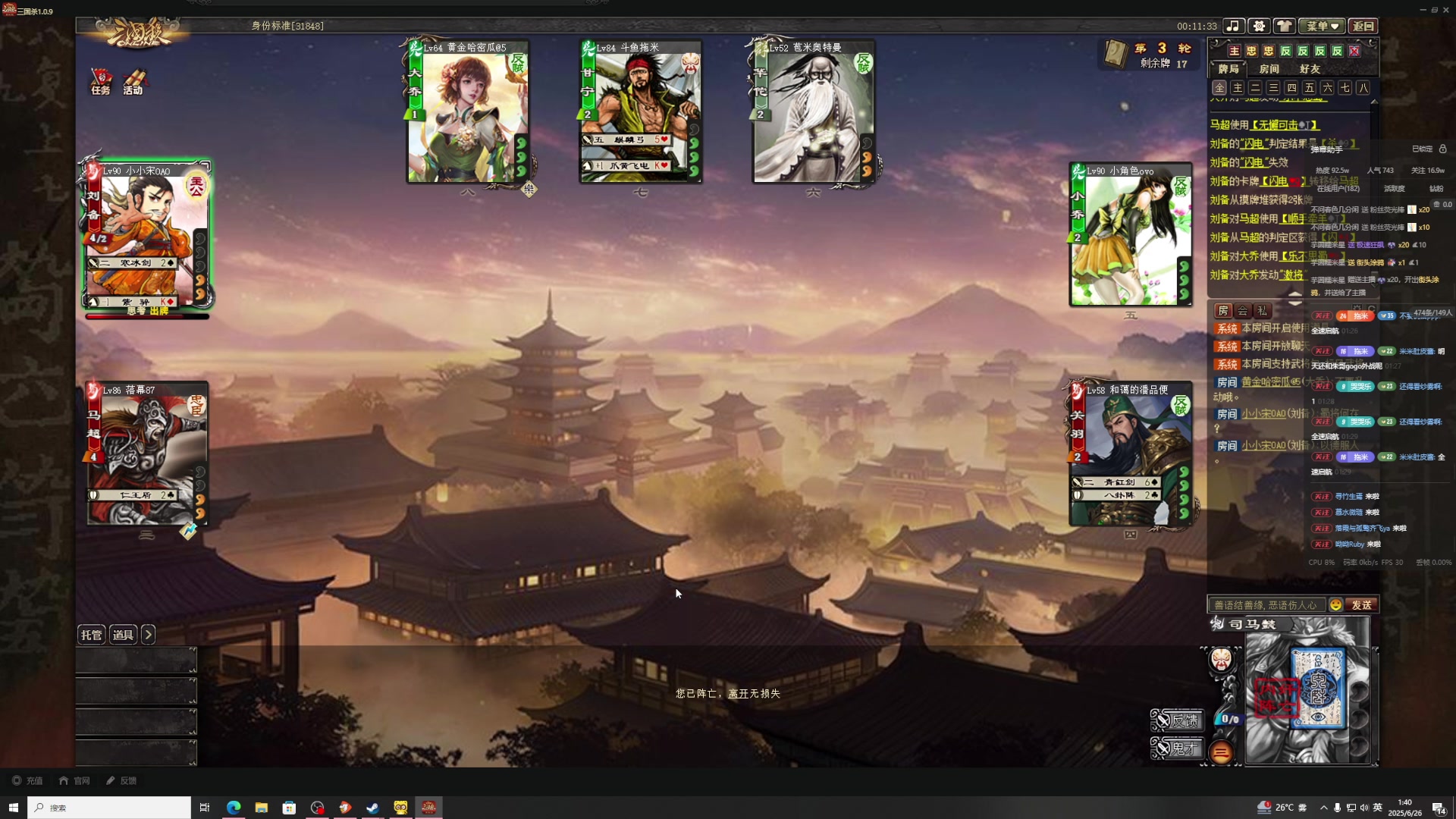The height and width of the screenshot is (819, 1456).
Task: Click the opera mask identity icon
Action: (1221, 660)
